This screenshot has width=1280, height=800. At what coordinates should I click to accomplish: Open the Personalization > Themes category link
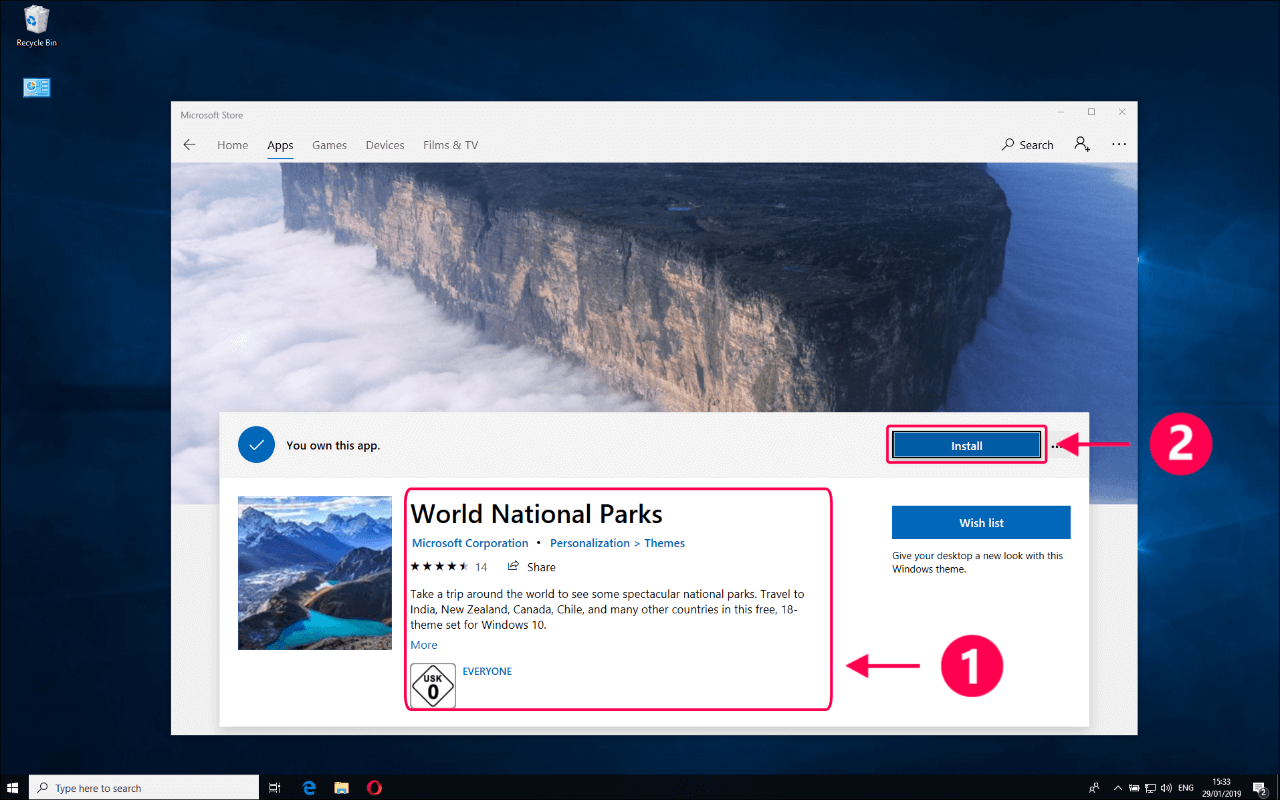pyautogui.click(x=617, y=543)
